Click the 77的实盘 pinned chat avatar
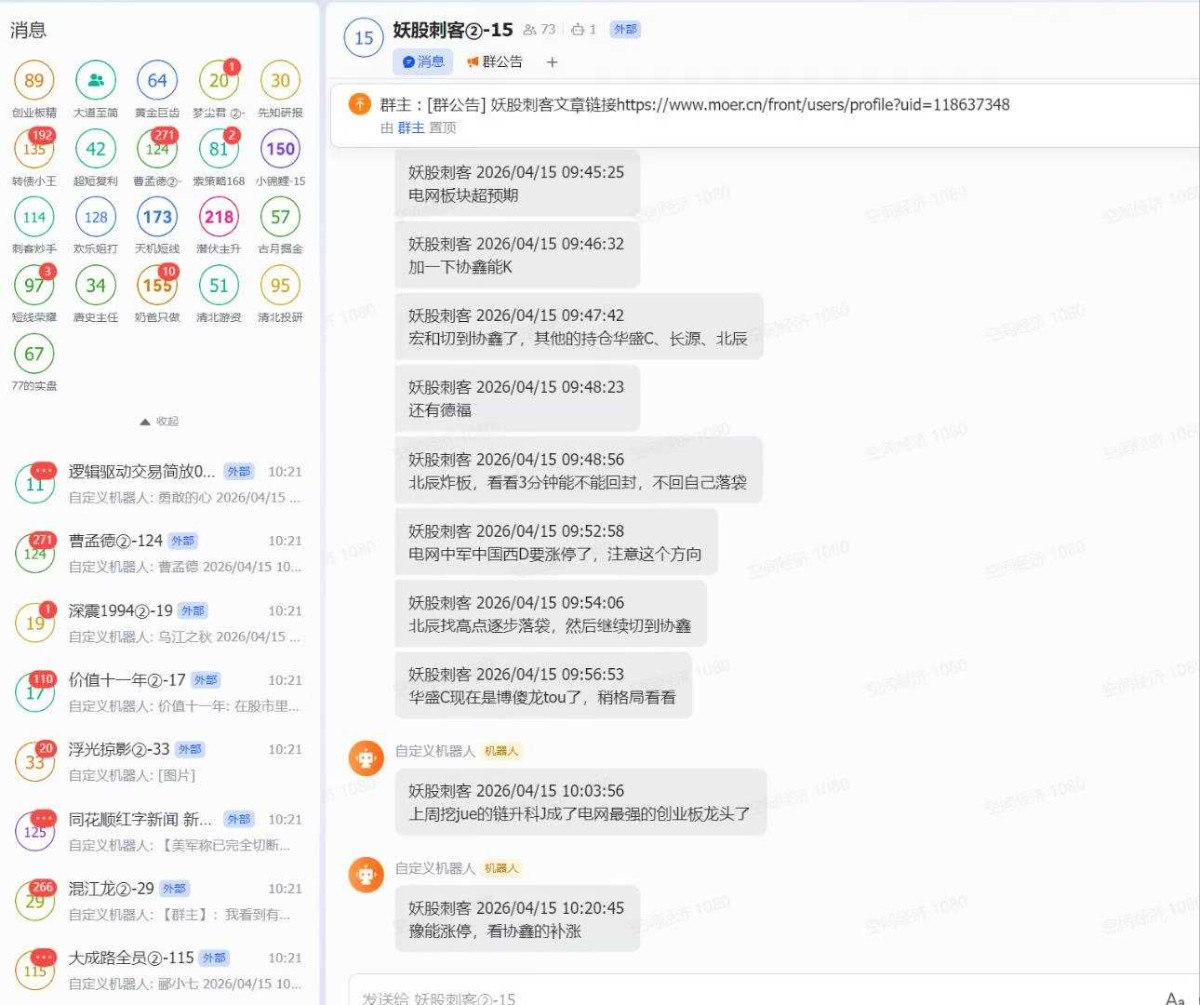 [35, 354]
